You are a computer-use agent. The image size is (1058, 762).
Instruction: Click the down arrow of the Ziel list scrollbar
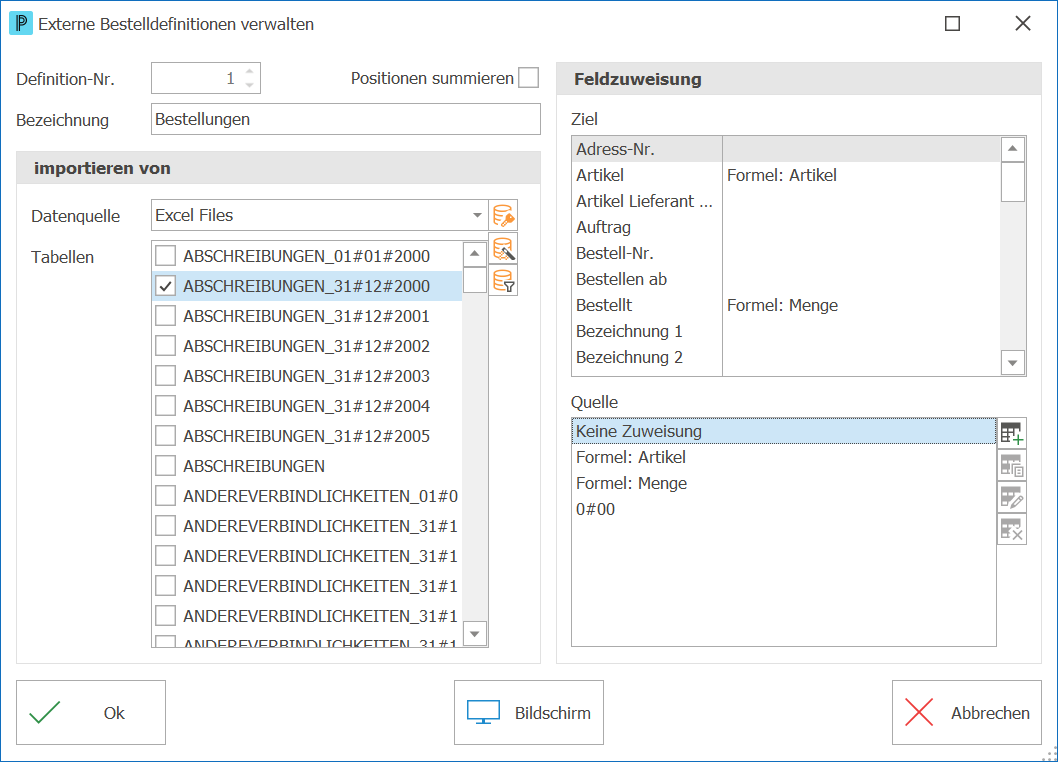point(1013,363)
